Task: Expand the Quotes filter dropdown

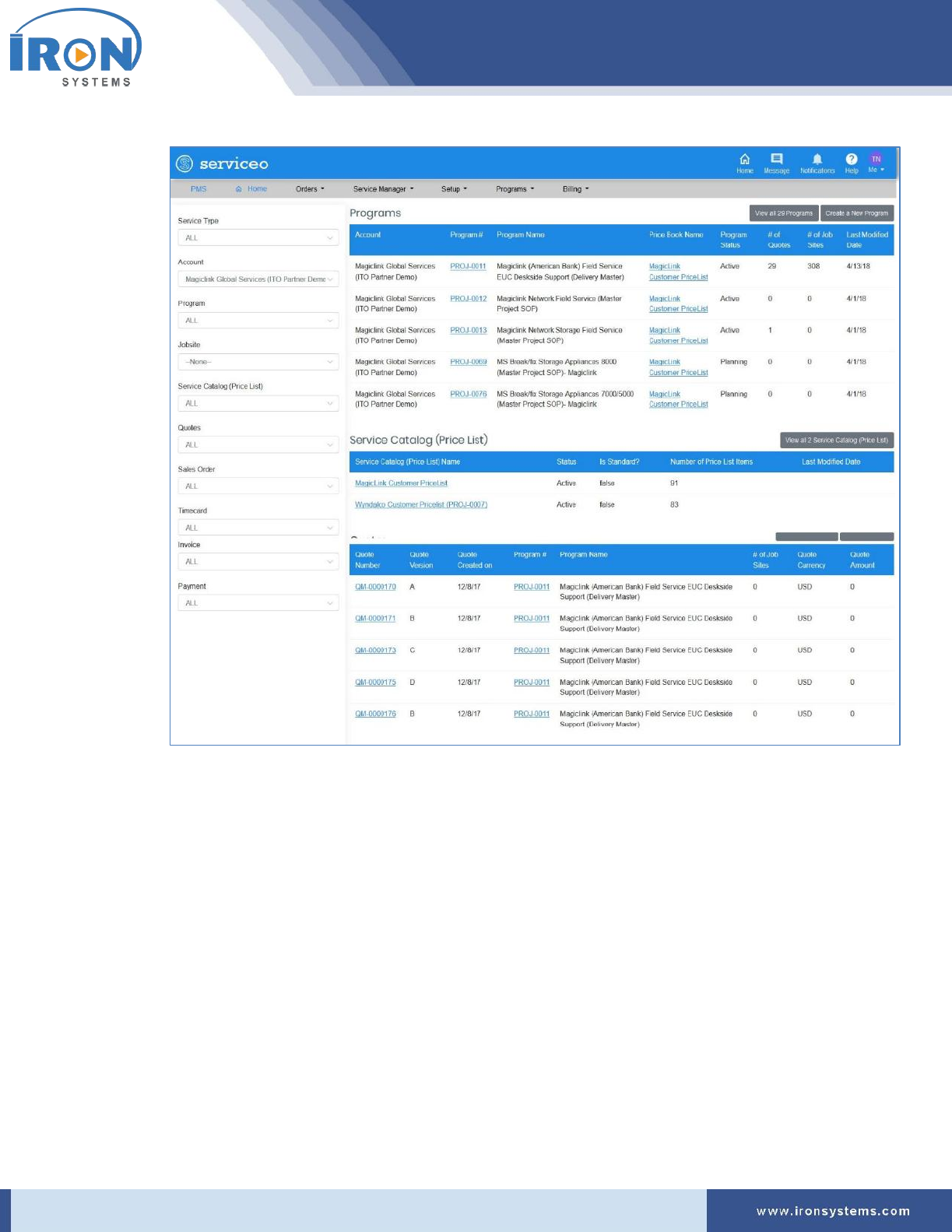Action: coord(258,444)
